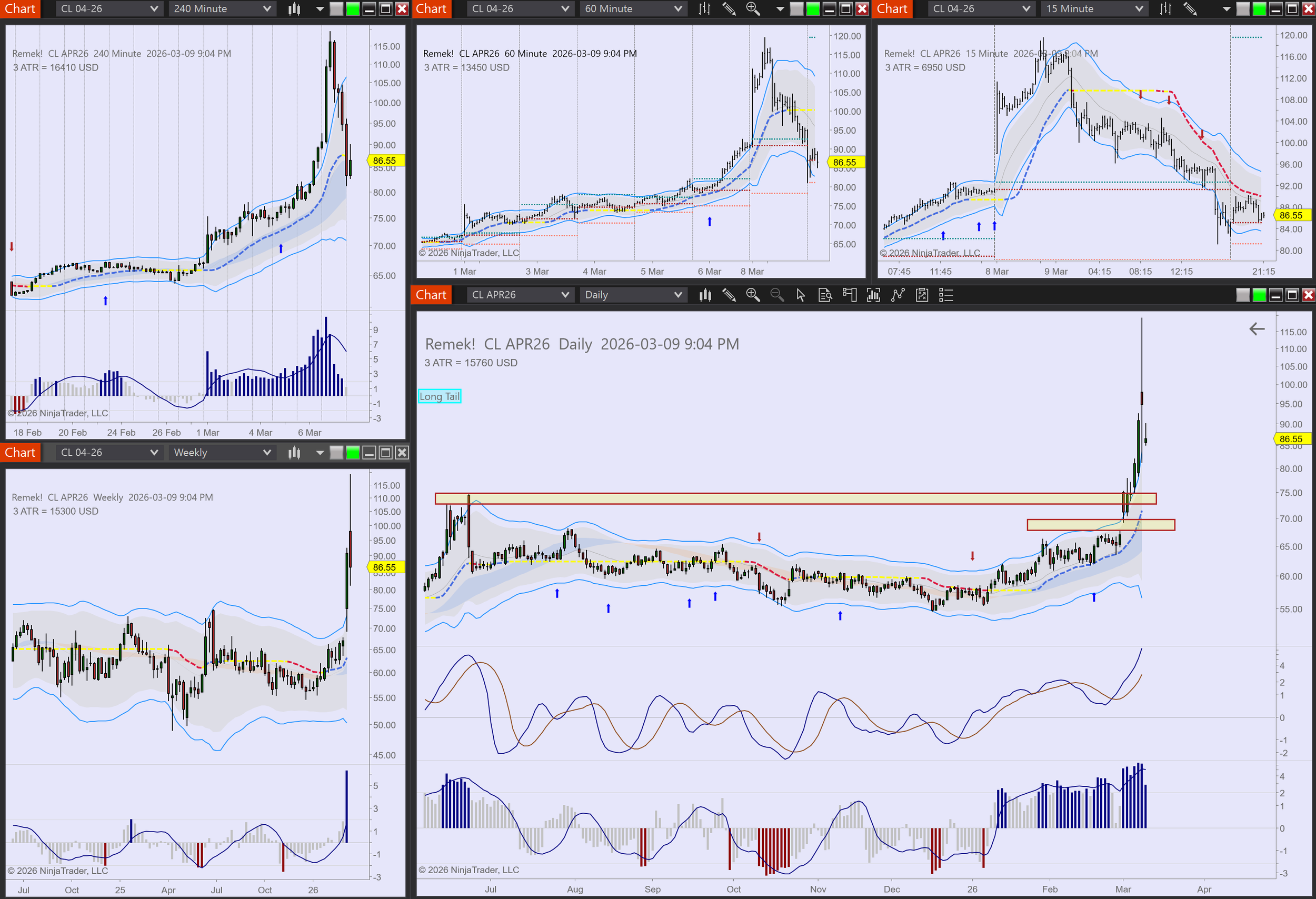The image size is (1316, 899).
Task: Open CL APR26 instrument dropdown in Daily chart
Action: tap(519, 295)
